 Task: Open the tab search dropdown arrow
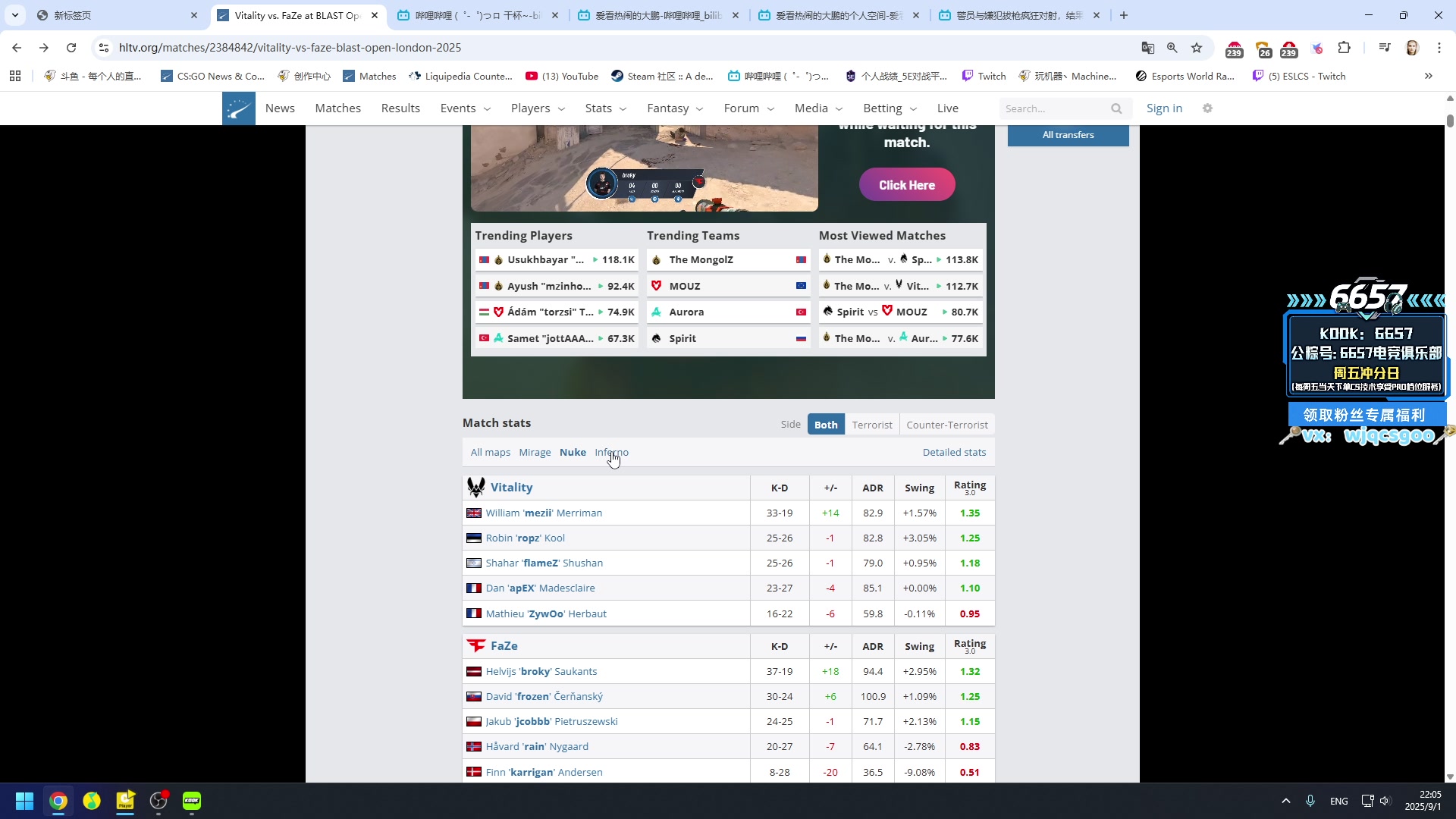coord(15,15)
